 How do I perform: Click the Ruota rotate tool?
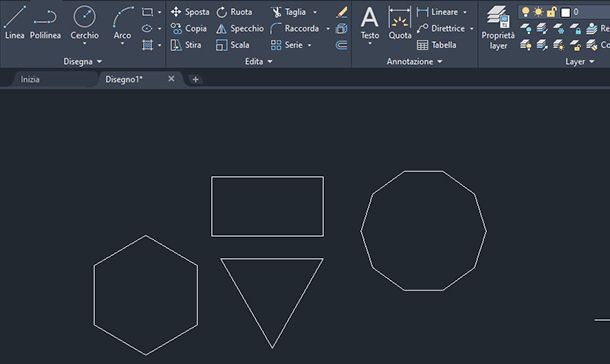pyautogui.click(x=234, y=12)
